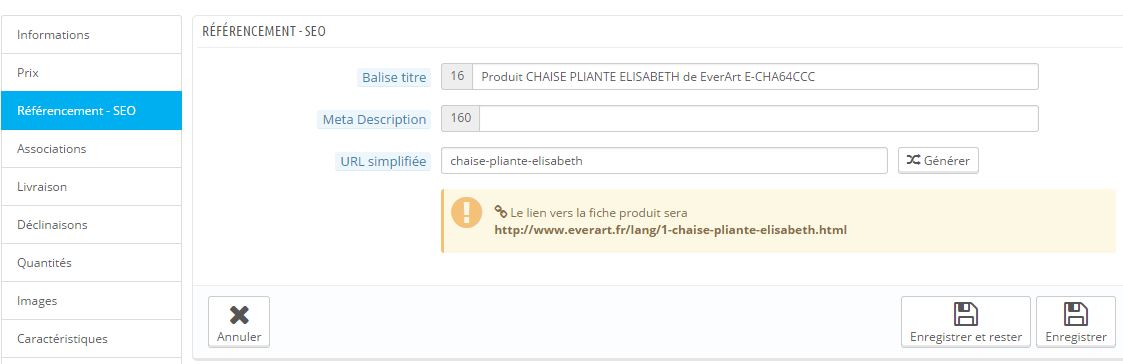Click the orange exclamation warning icon
This screenshot has width=1123, height=364.
(467, 213)
